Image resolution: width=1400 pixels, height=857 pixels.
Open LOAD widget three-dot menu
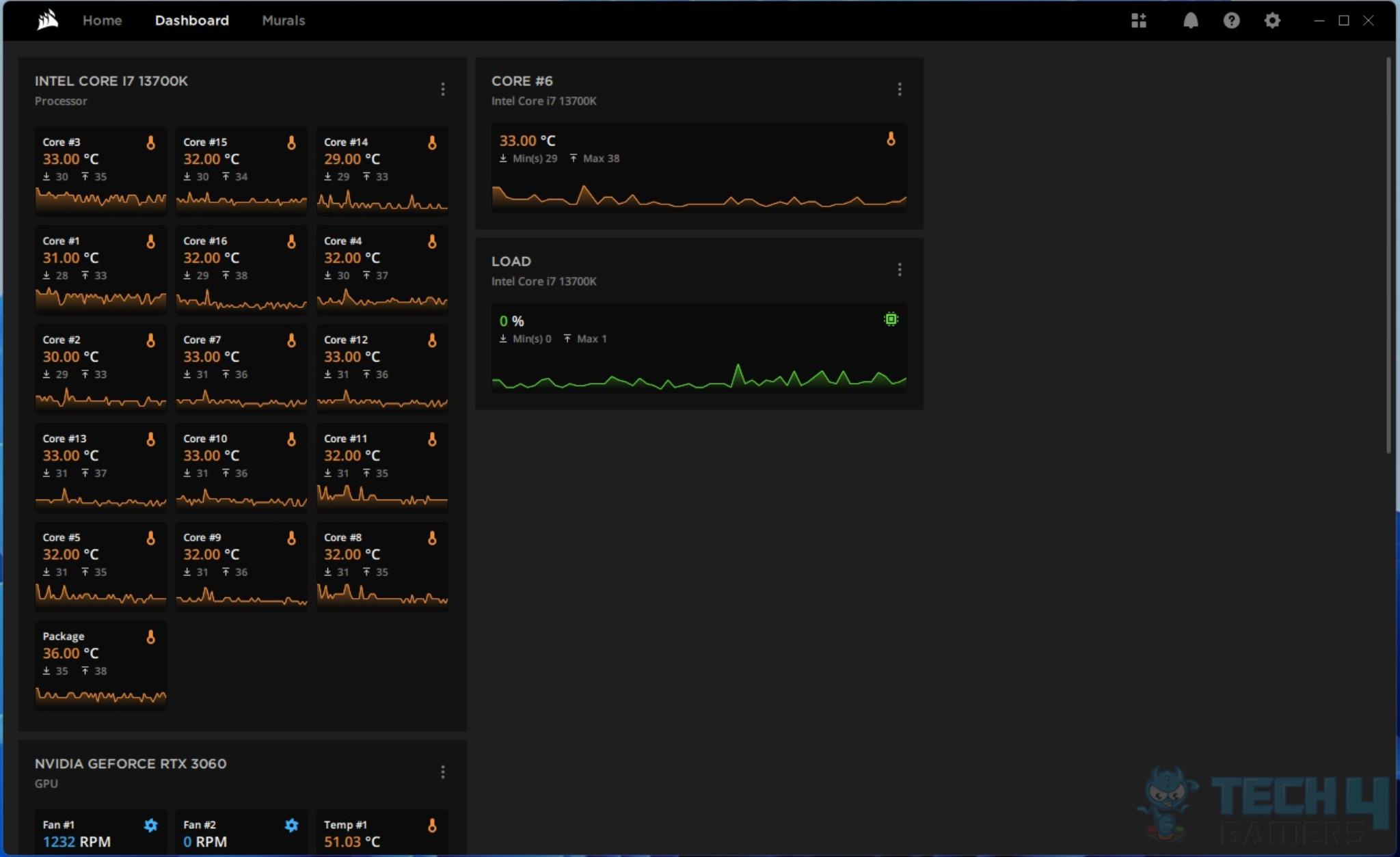(x=900, y=270)
